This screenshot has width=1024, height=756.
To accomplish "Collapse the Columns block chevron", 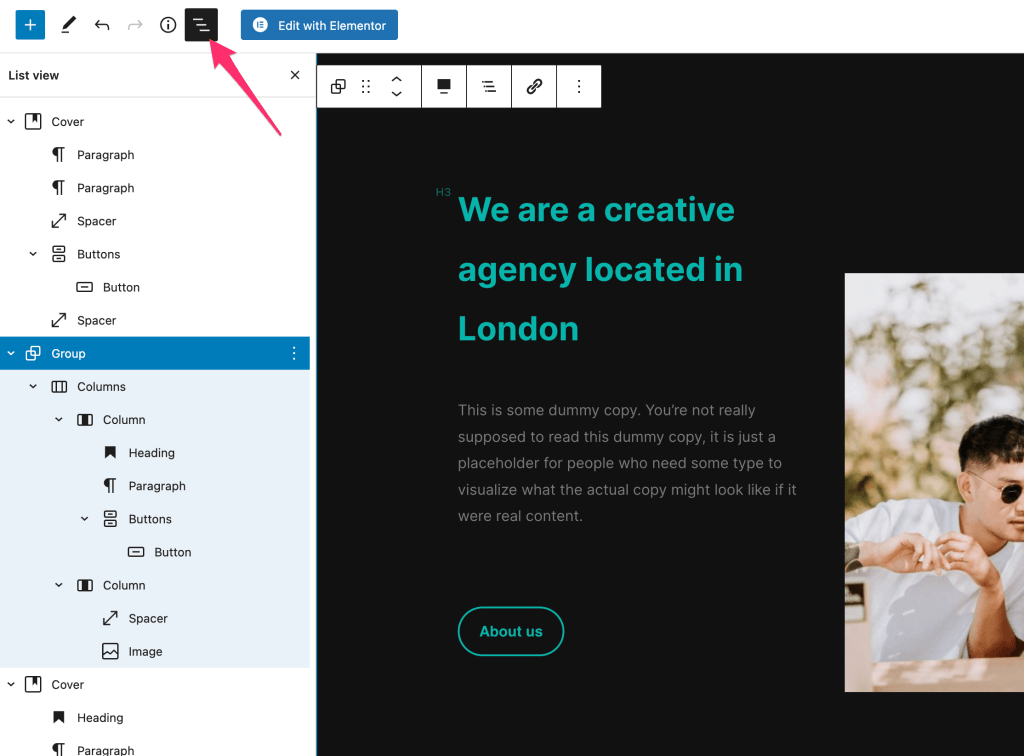I will (33, 386).
